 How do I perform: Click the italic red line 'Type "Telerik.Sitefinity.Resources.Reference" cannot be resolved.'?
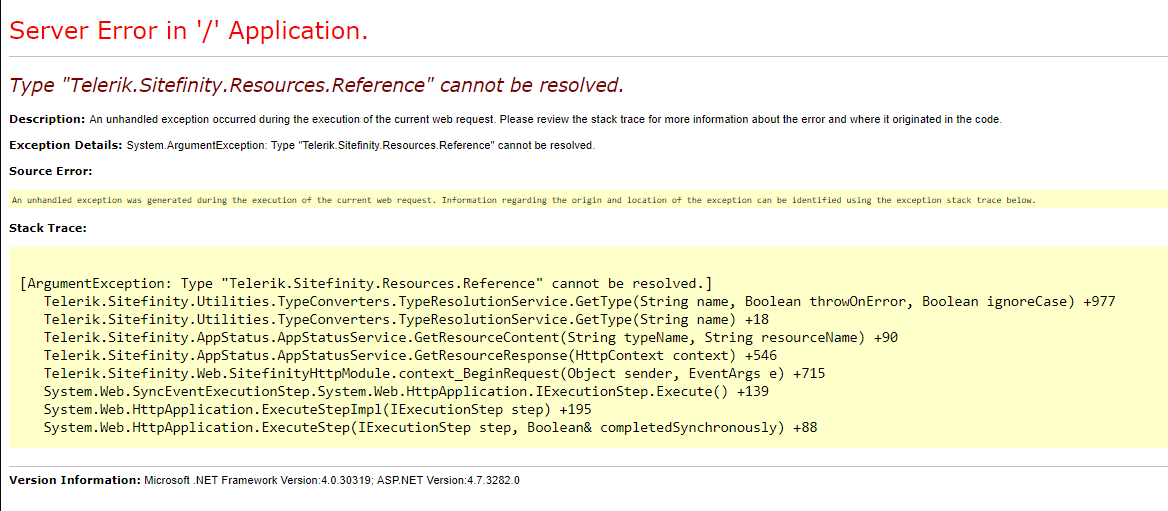pos(316,86)
